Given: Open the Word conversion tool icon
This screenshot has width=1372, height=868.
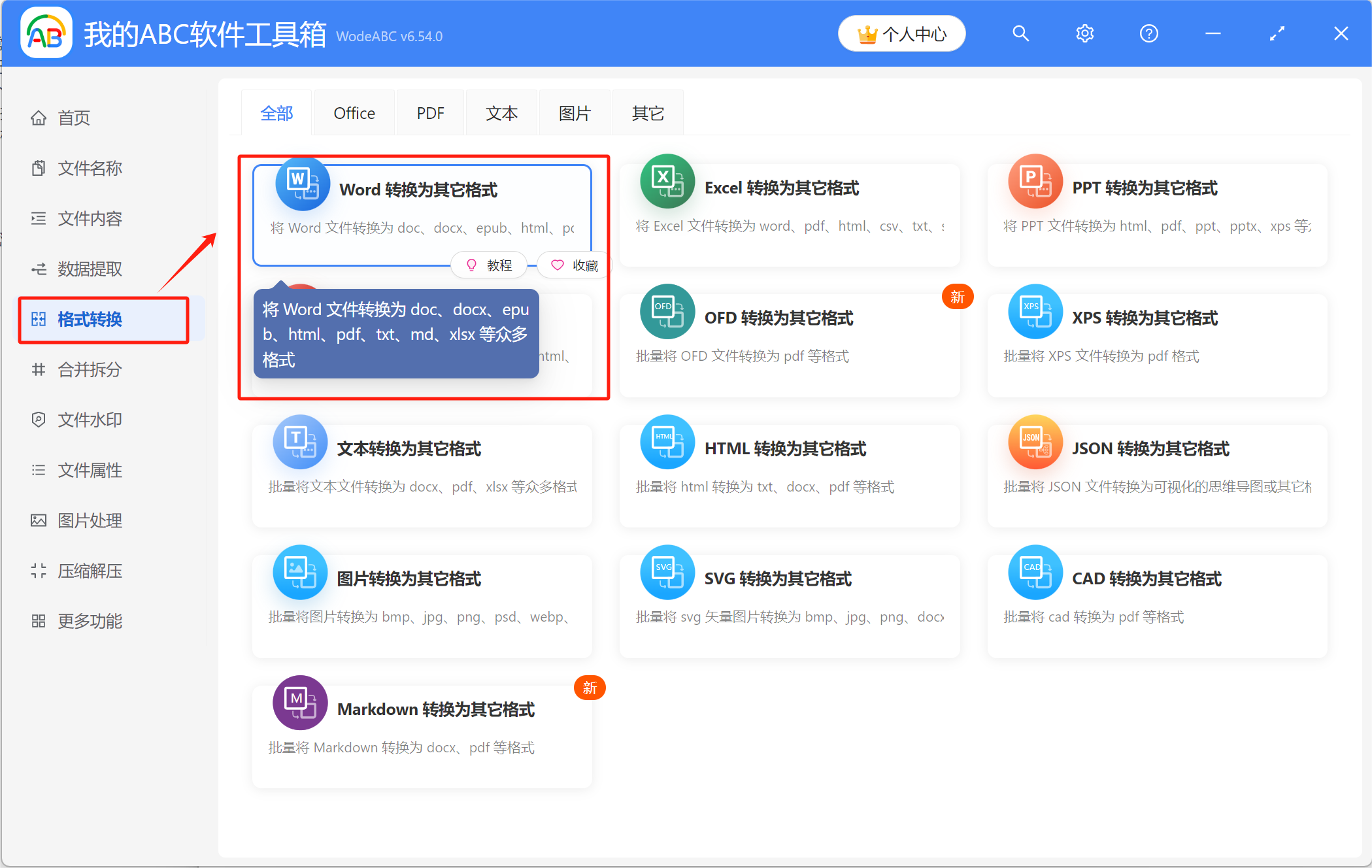Looking at the screenshot, I should click(301, 183).
